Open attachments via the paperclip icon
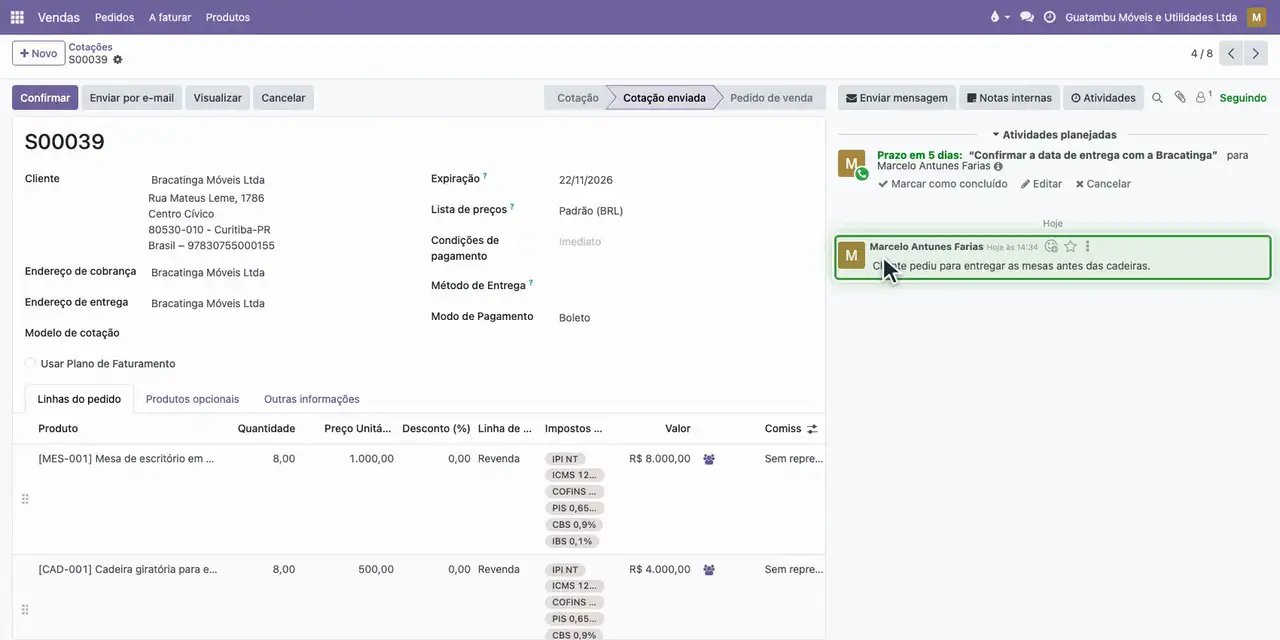The height and width of the screenshot is (640, 1280). pos(1180,98)
